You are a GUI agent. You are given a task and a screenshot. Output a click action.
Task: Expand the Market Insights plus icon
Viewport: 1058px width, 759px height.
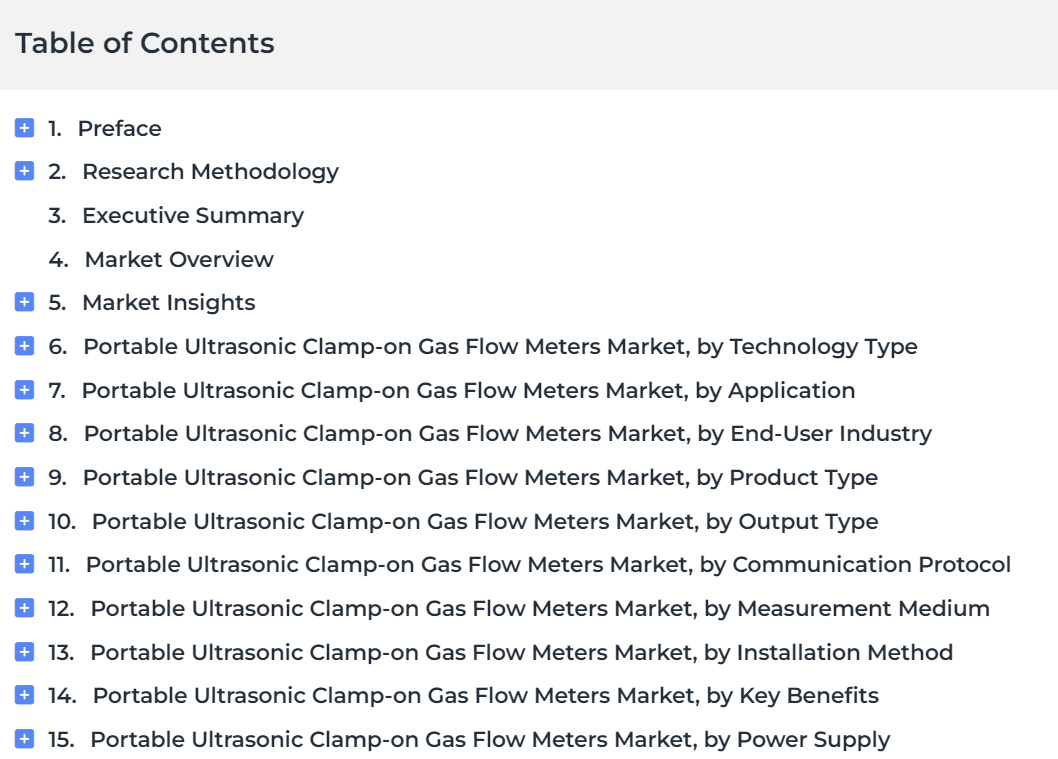[x=24, y=302]
